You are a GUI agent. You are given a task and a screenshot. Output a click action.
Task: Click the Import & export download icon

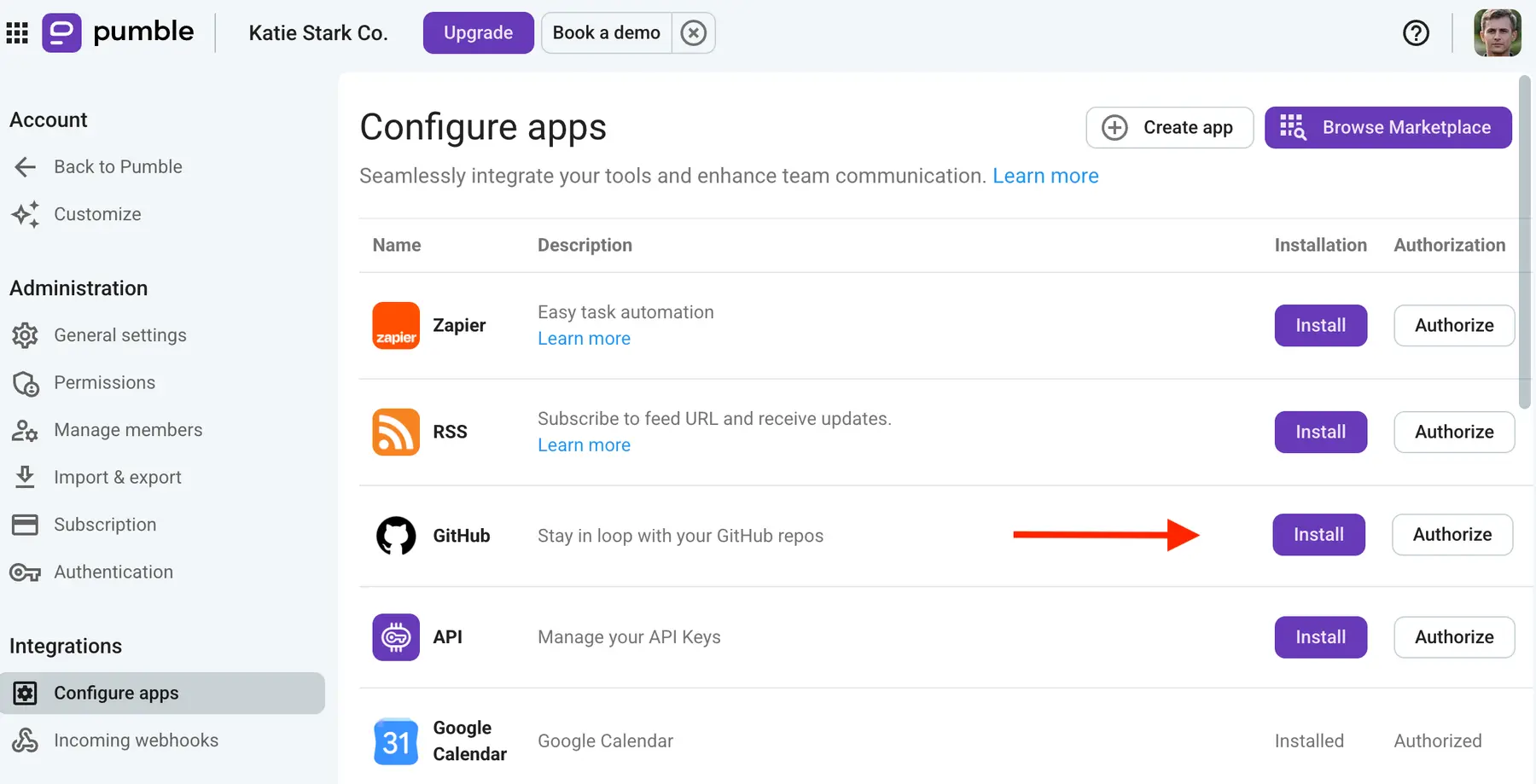coord(26,477)
